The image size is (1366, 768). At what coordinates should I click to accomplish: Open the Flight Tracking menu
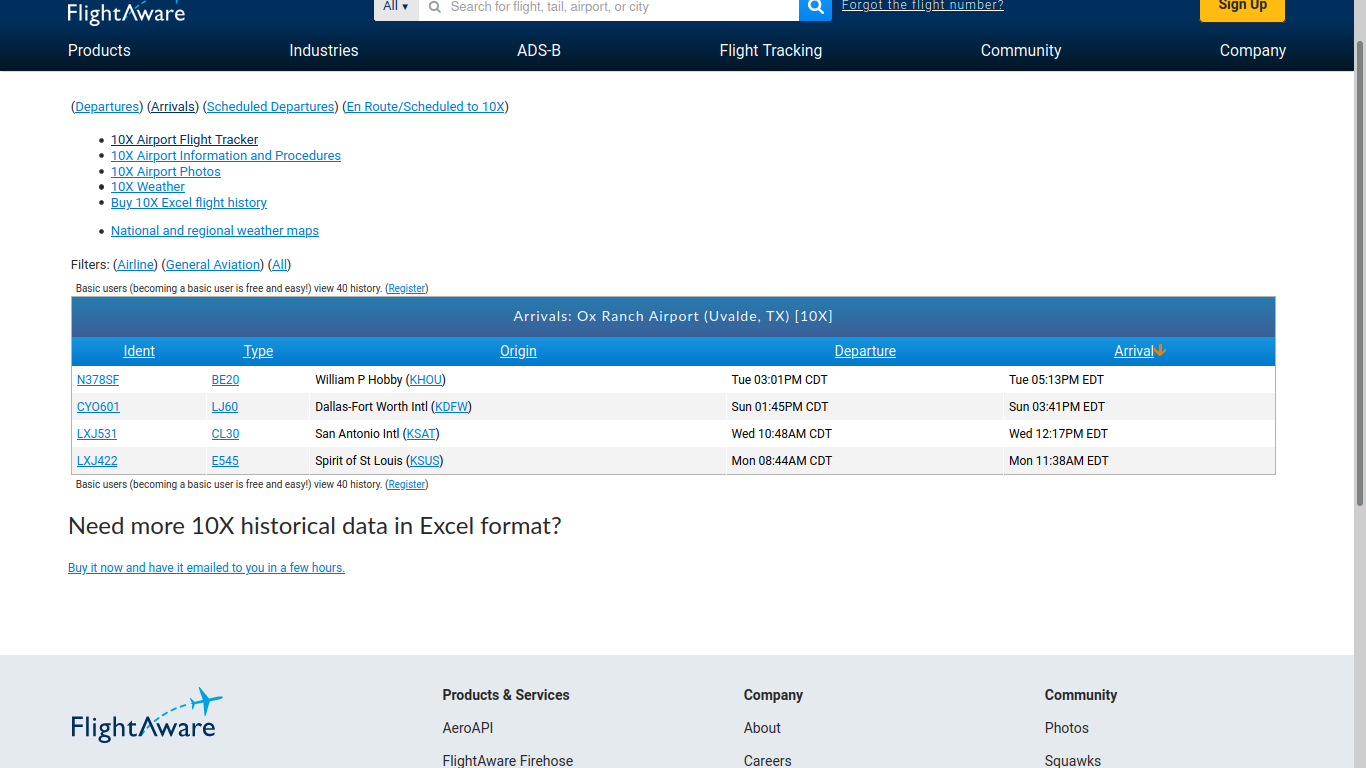click(771, 50)
